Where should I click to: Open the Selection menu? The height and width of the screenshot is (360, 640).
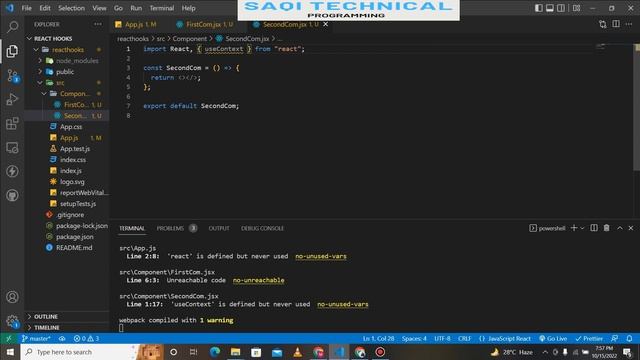click(71, 8)
